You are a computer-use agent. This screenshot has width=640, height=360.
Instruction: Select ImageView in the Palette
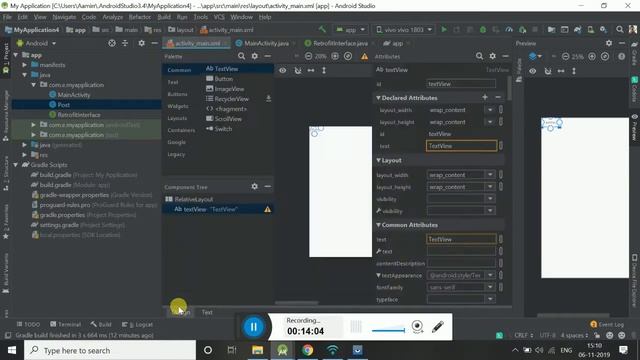(229, 89)
